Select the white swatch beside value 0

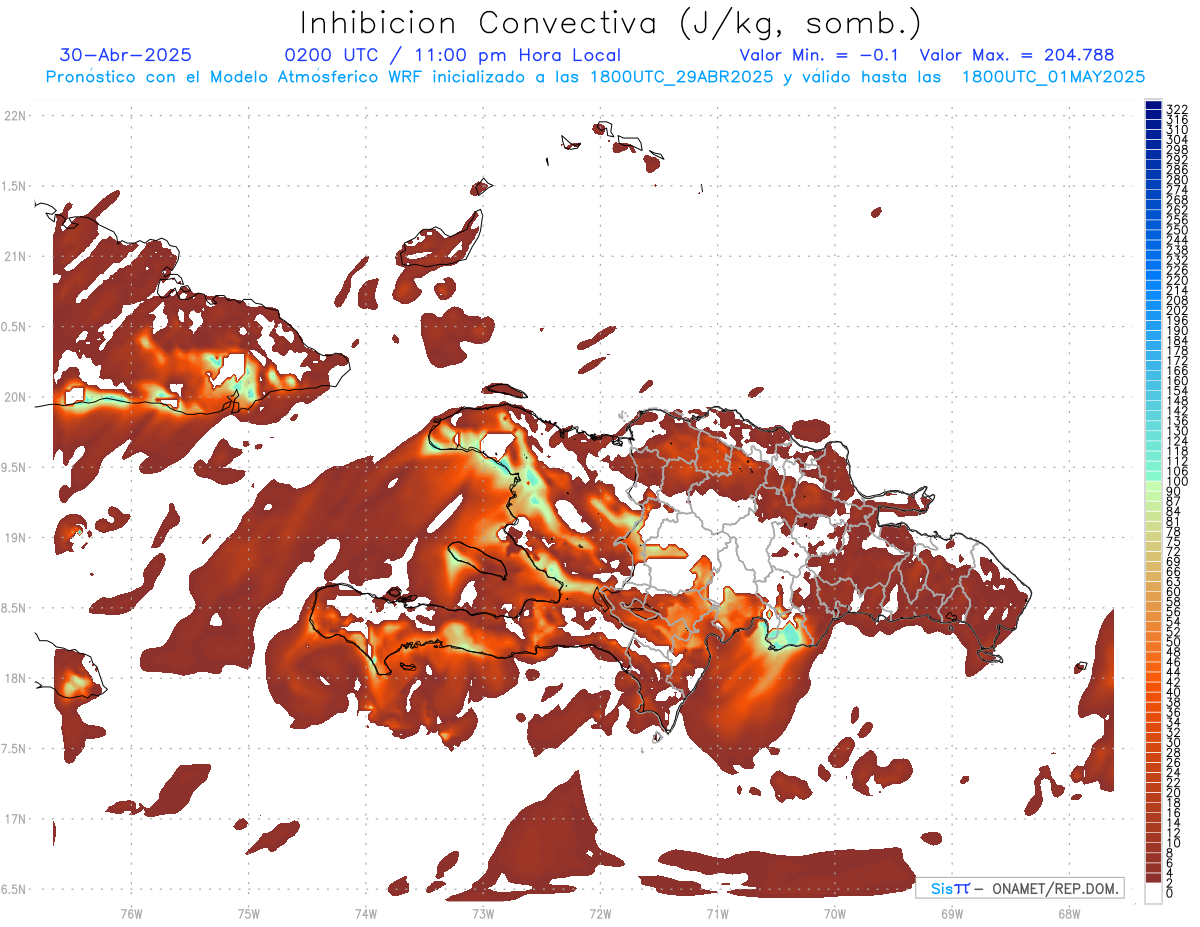[1153, 892]
